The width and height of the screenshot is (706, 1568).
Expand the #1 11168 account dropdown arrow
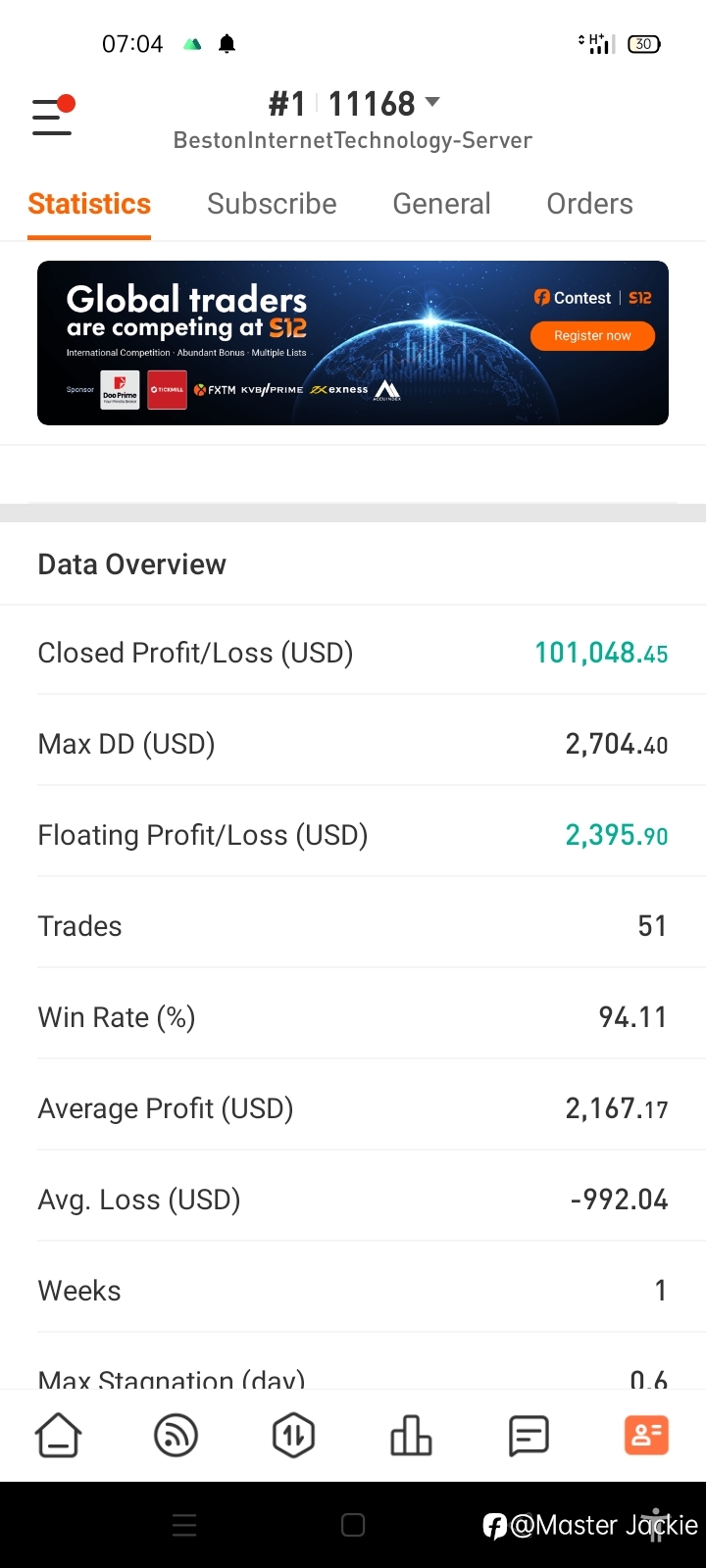tap(432, 103)
